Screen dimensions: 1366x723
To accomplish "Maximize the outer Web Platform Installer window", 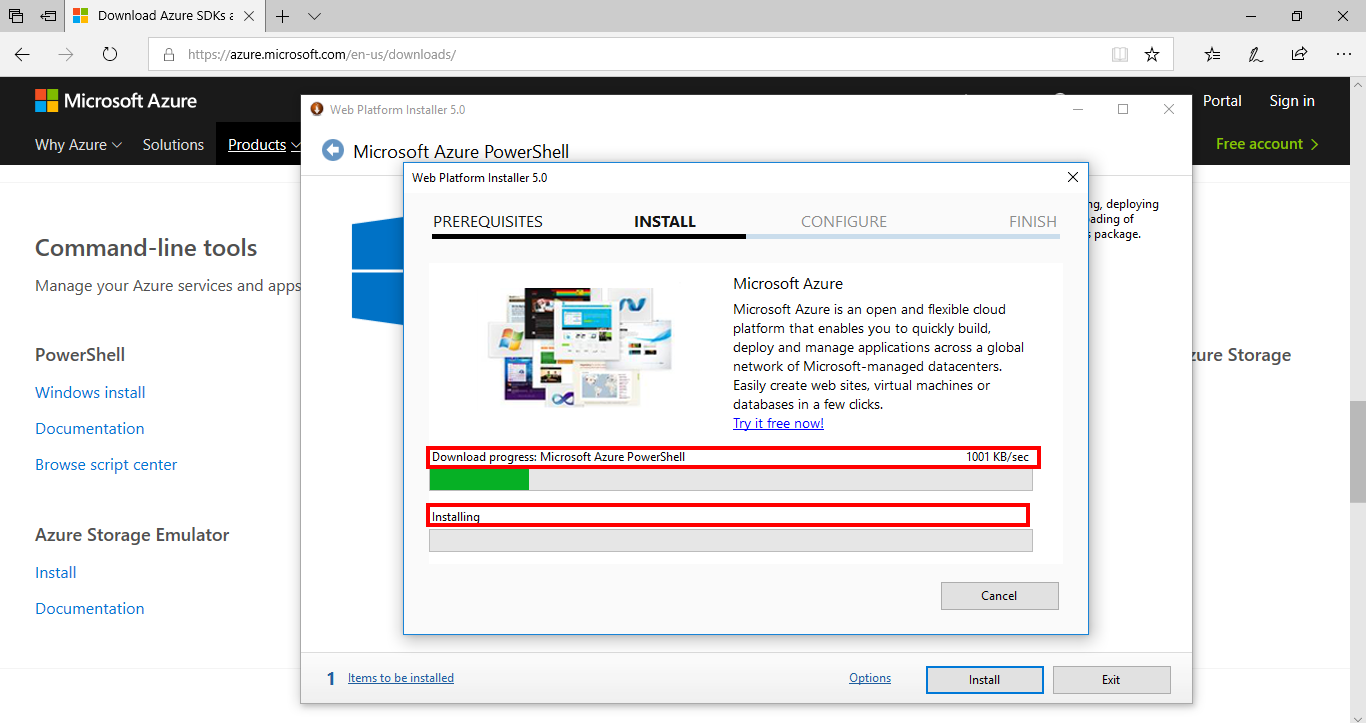I will [x=1123, y=109].
